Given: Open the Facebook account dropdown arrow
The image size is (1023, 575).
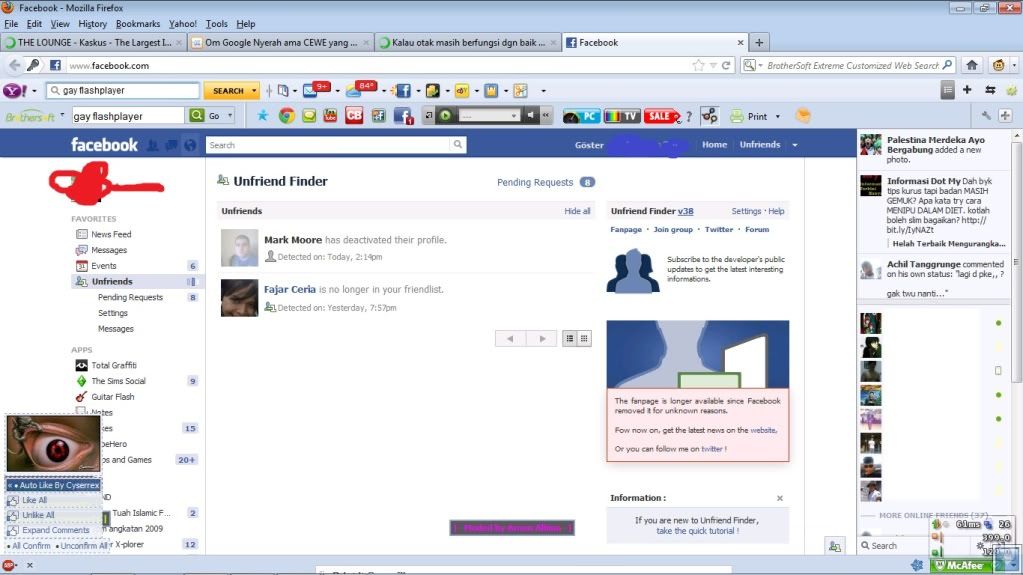Looking at the screenshot, I should (x=795, y=145).
